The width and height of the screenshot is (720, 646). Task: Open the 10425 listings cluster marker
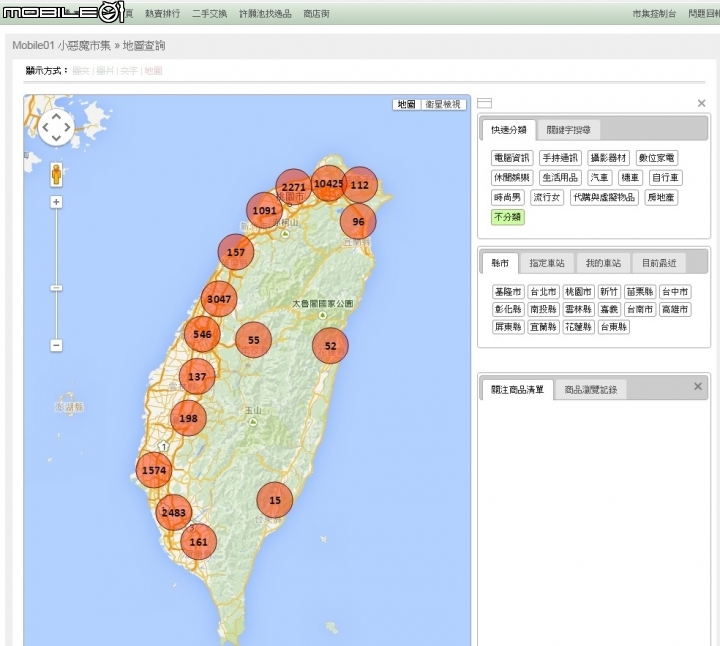(x=328, y=184)
